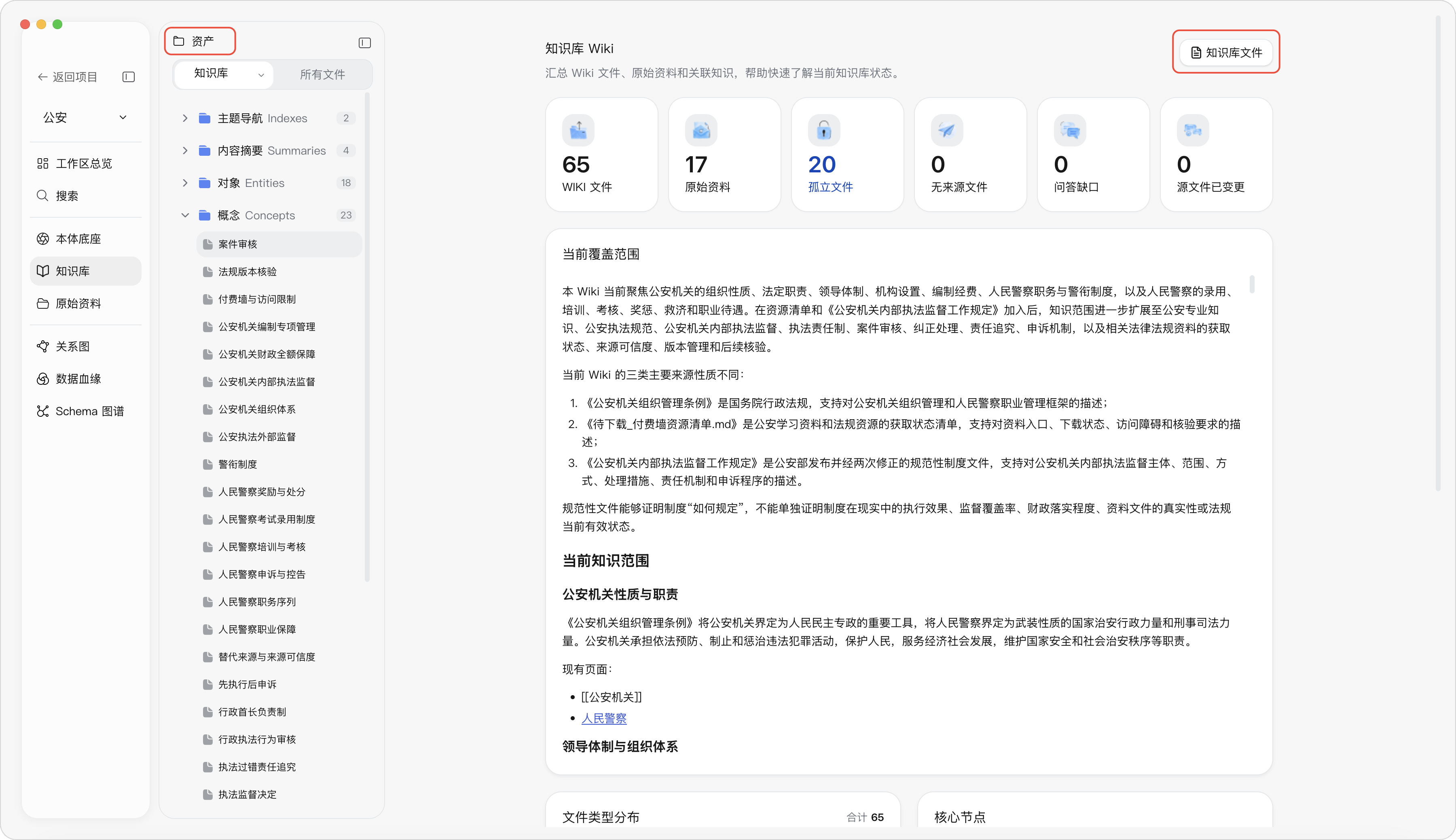The image size is (1456, 840).
Task: Open Schema 图谱 icon
Action: pyautogui.click(x=43, y=412)
